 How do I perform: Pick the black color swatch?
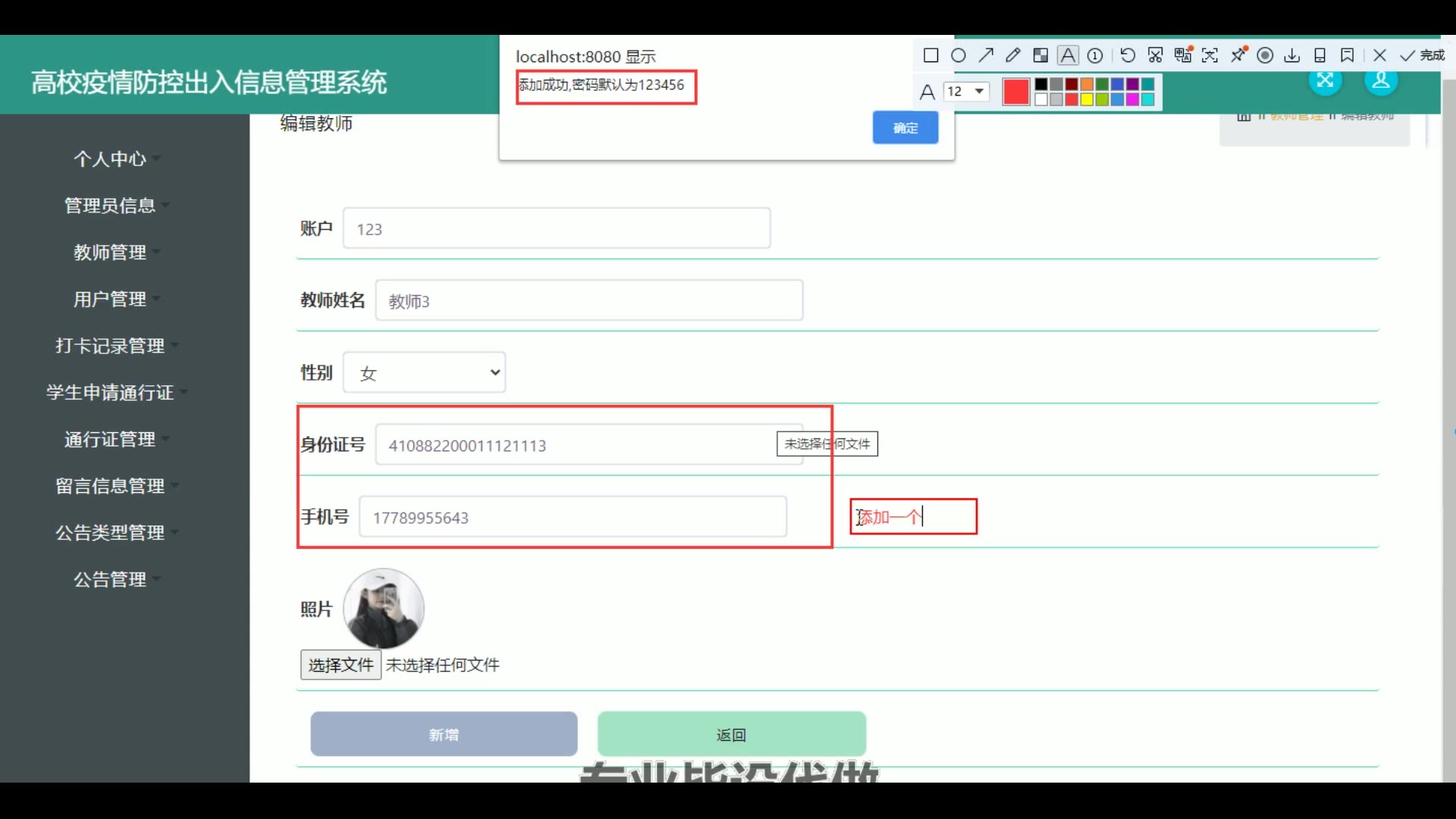click(x=1041, y=84)
